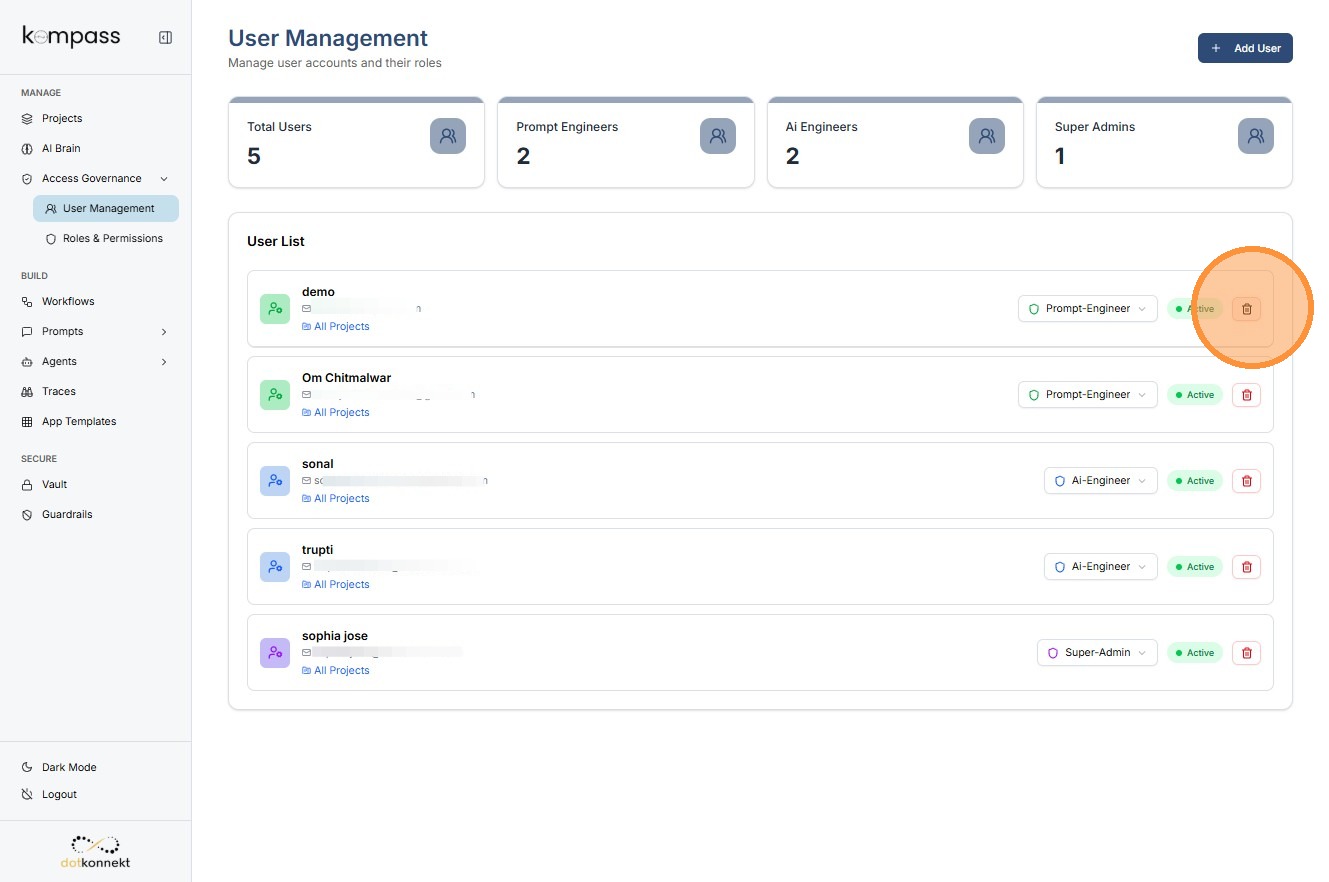Click the "User List" heading

click(276, 241)
